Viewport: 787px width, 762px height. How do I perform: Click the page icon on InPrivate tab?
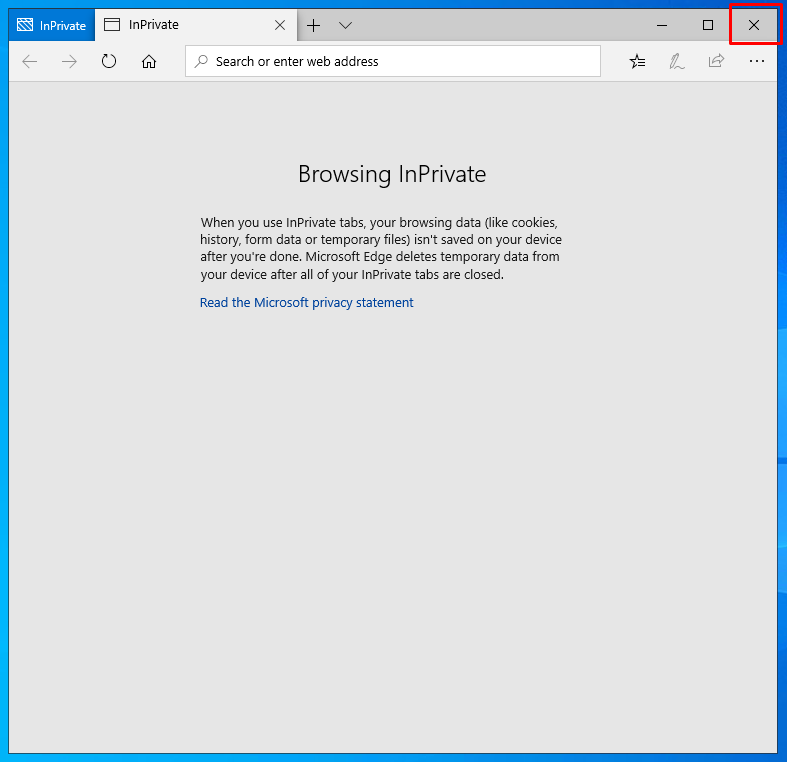coord(112,25)
